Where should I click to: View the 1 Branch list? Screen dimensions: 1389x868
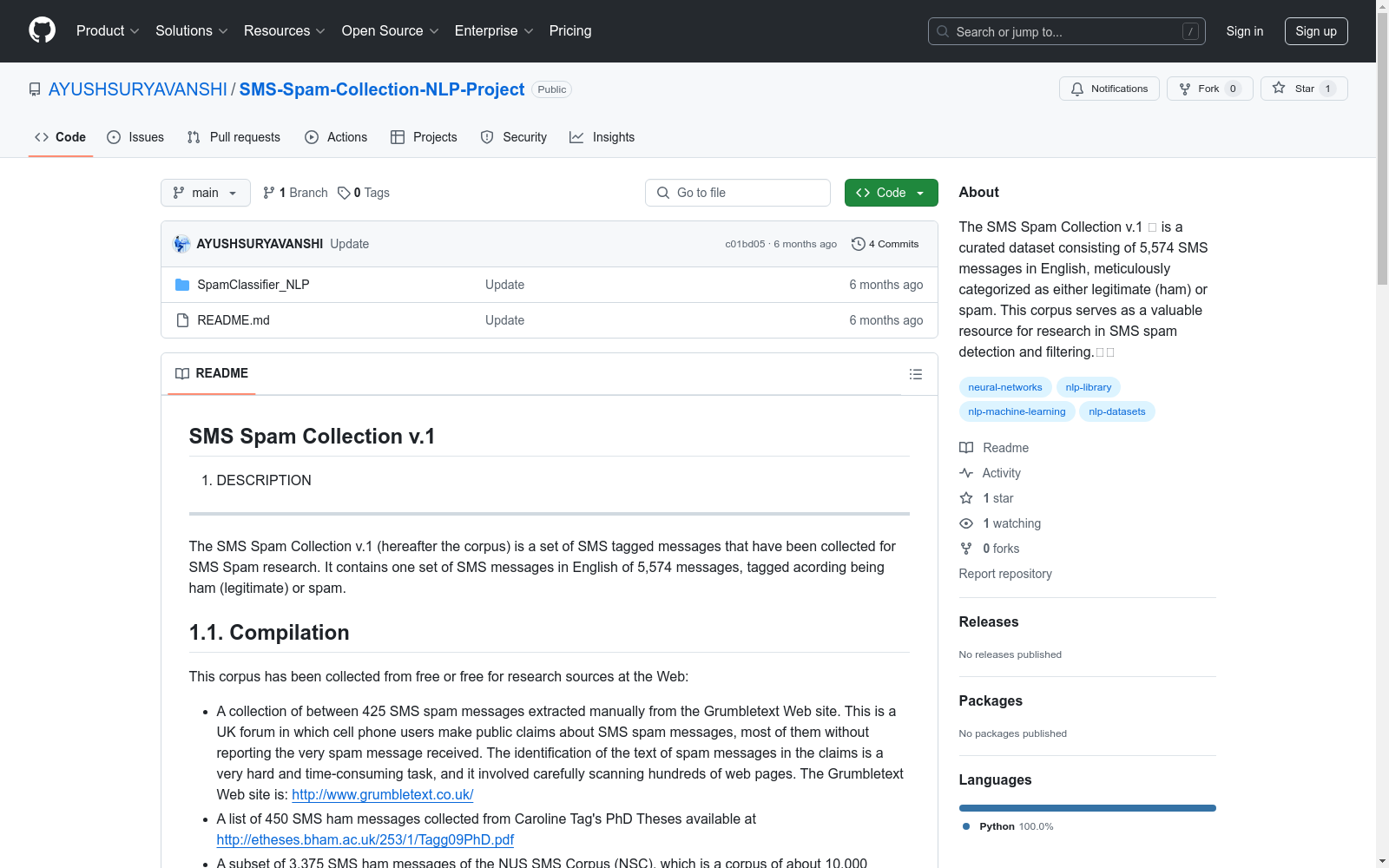pos(295,193)
